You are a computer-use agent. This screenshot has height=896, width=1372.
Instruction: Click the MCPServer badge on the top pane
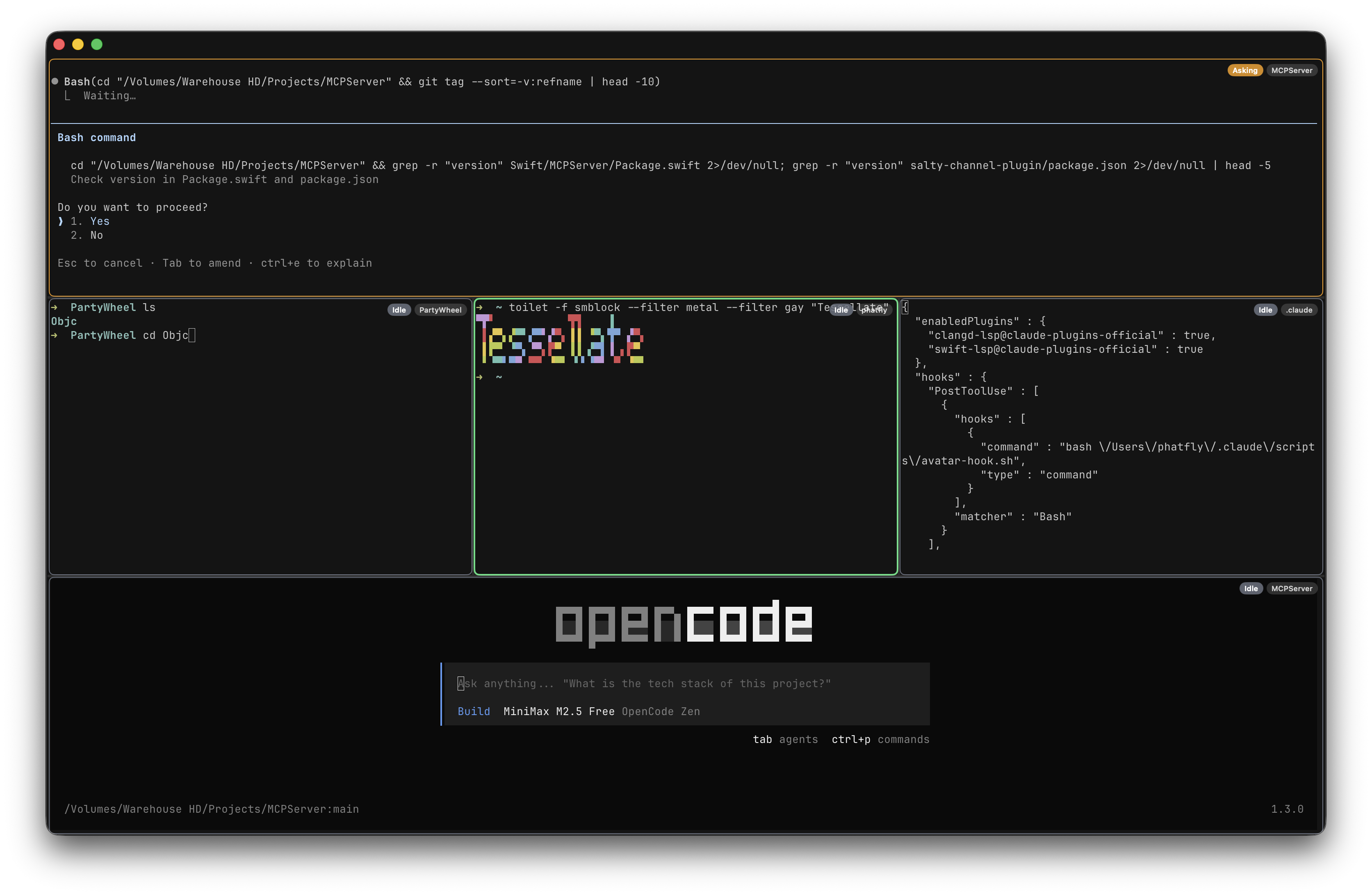[1292, 70]
